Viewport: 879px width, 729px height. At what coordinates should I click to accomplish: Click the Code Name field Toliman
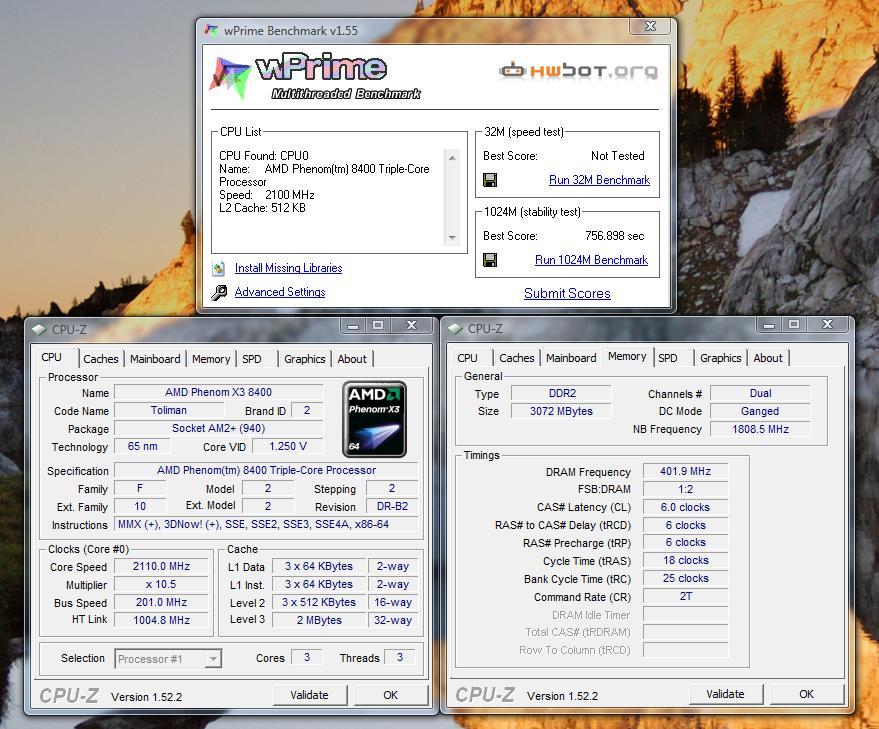click(x=169, y=410)
